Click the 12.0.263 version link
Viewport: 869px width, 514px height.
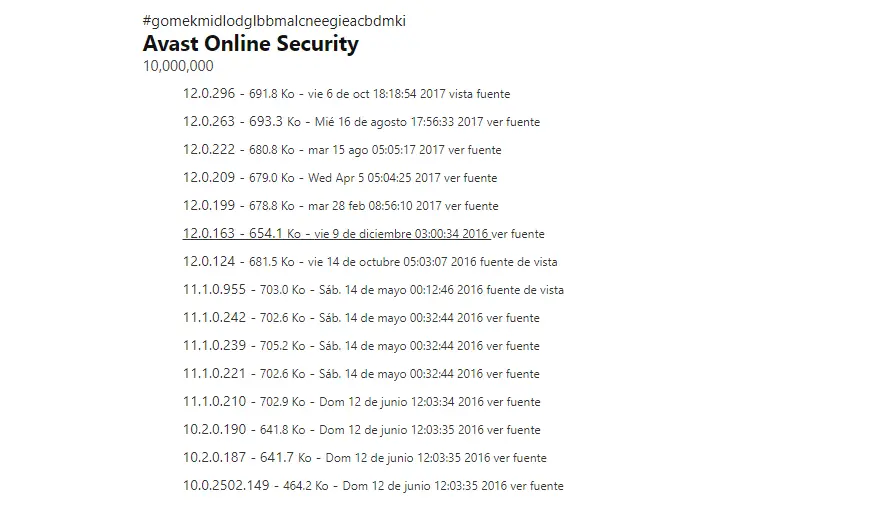tap(208, 122)
